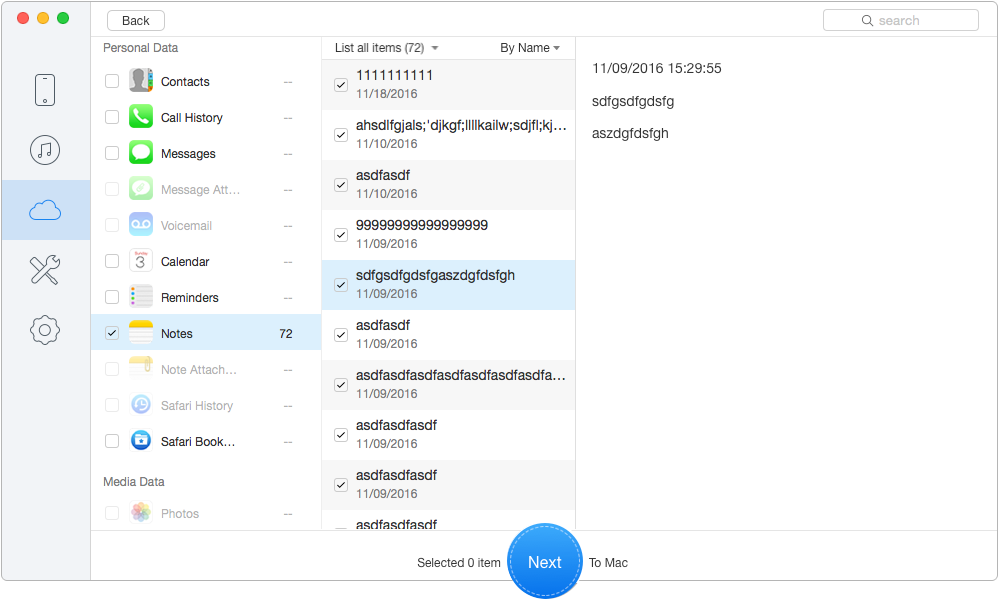The image size is (1000, 608).
Task: Uncheck the Notes category checkbox
Action: point(112,333)
